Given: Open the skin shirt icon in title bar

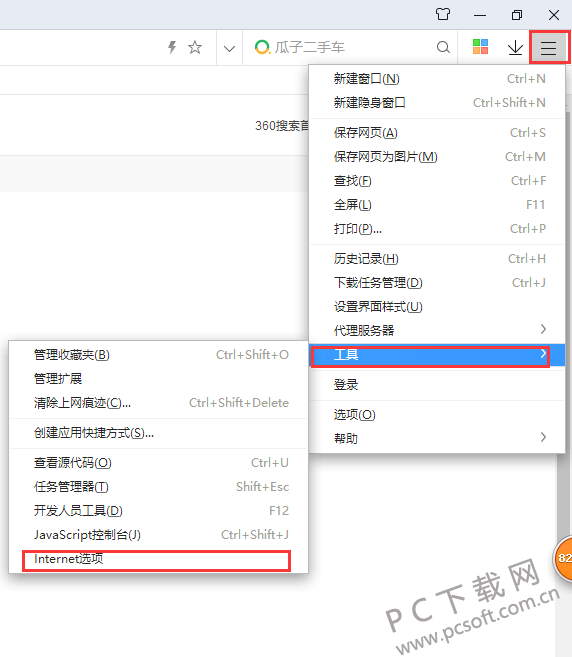Looking at the screenshot, I should point(443,15).
